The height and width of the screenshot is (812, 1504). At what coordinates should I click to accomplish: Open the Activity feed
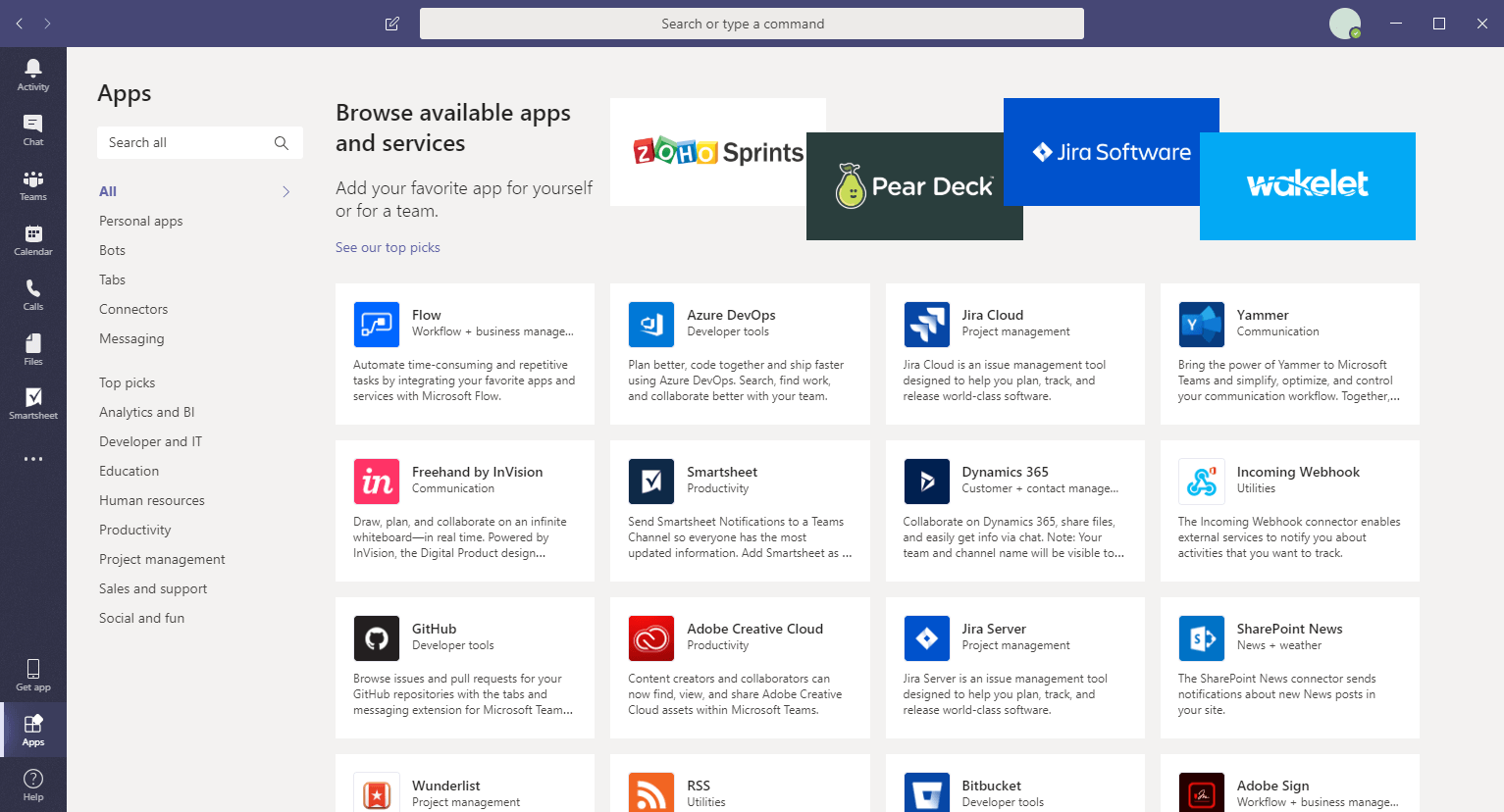(x=32, y=71)
